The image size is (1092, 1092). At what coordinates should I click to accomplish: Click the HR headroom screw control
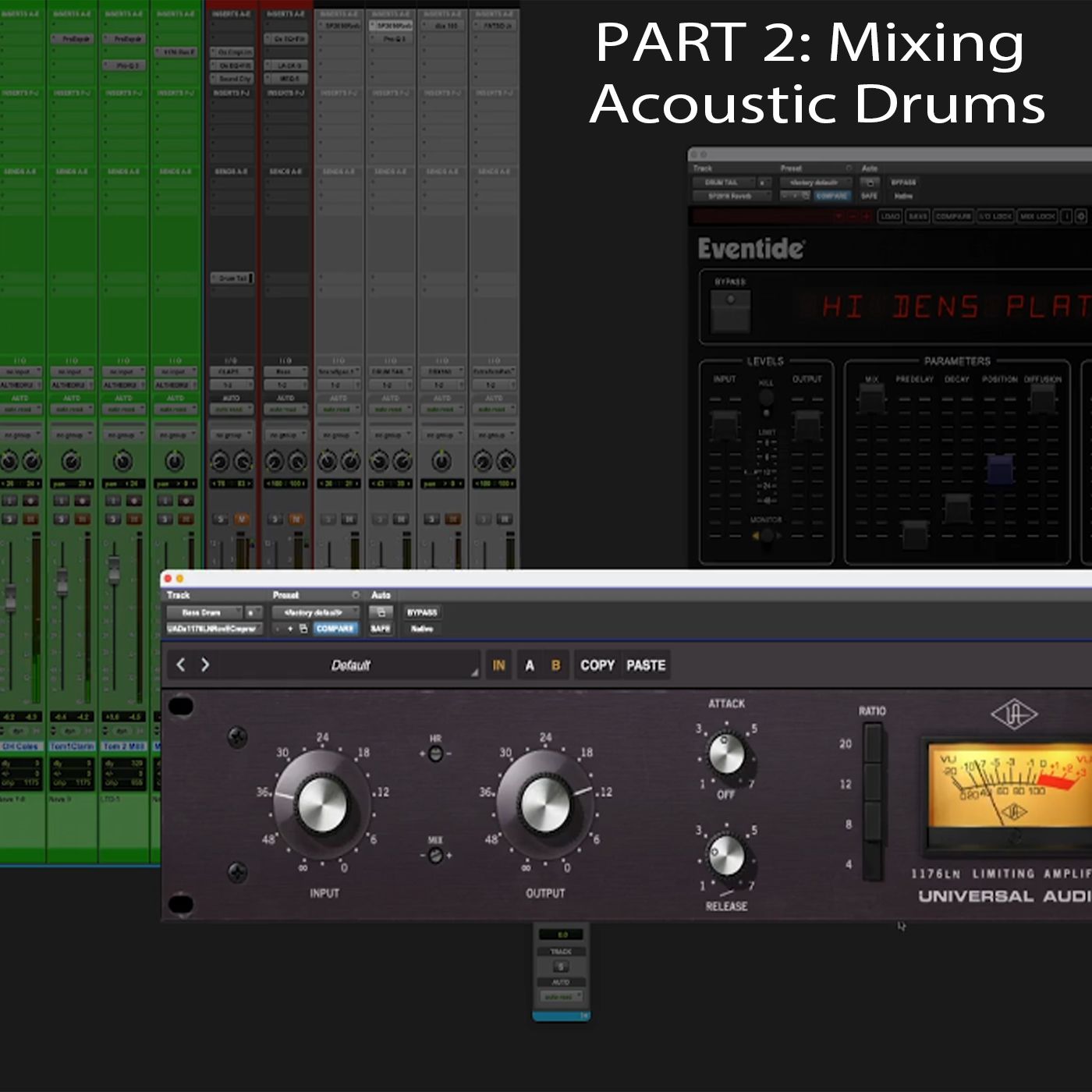[435, 753]
